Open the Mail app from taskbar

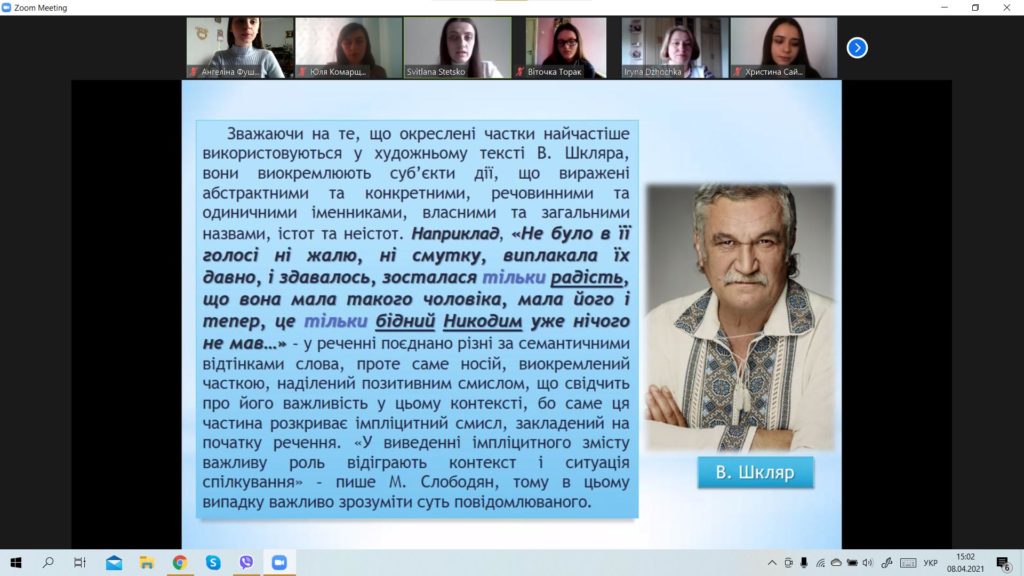click(x=114, y=563)
